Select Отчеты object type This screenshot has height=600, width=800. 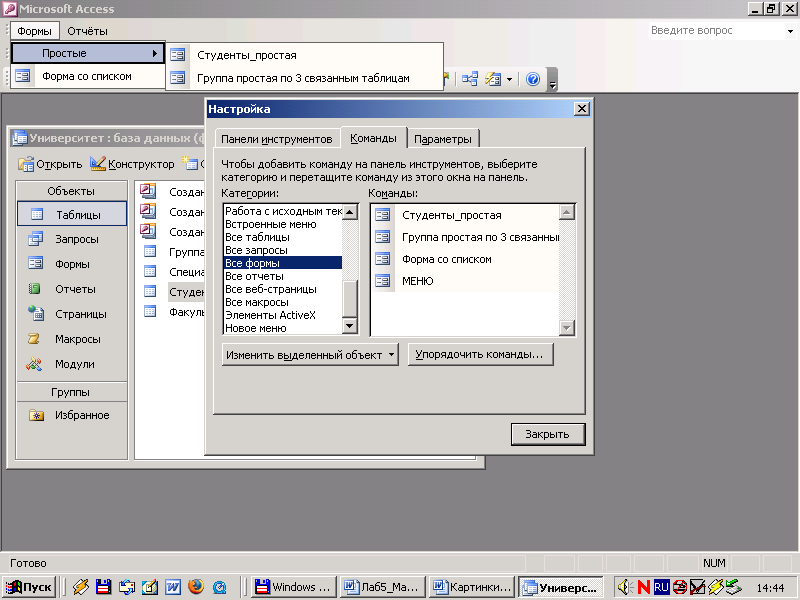click(x=72, y=289)
